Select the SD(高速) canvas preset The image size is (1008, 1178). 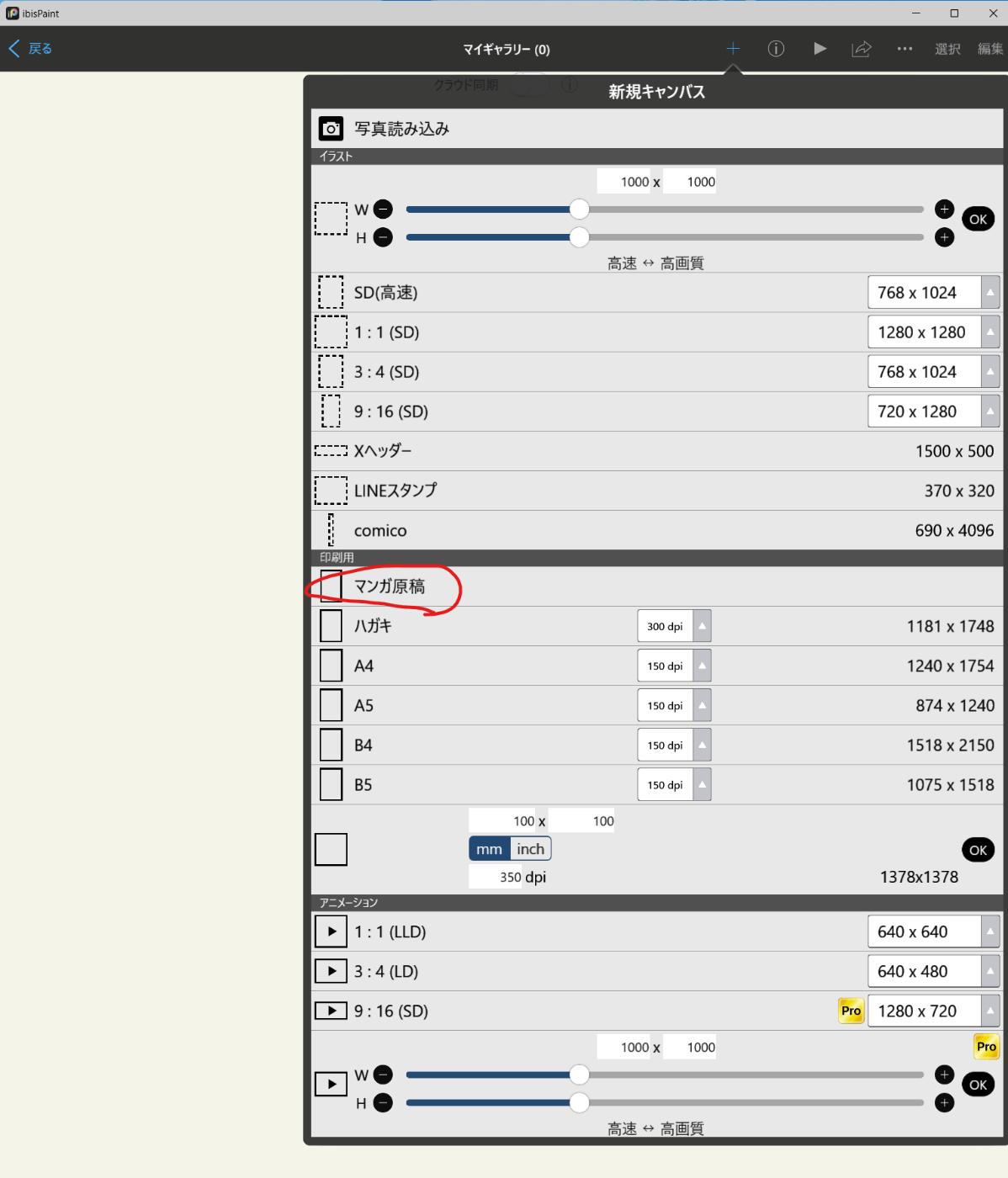[657, 292]
